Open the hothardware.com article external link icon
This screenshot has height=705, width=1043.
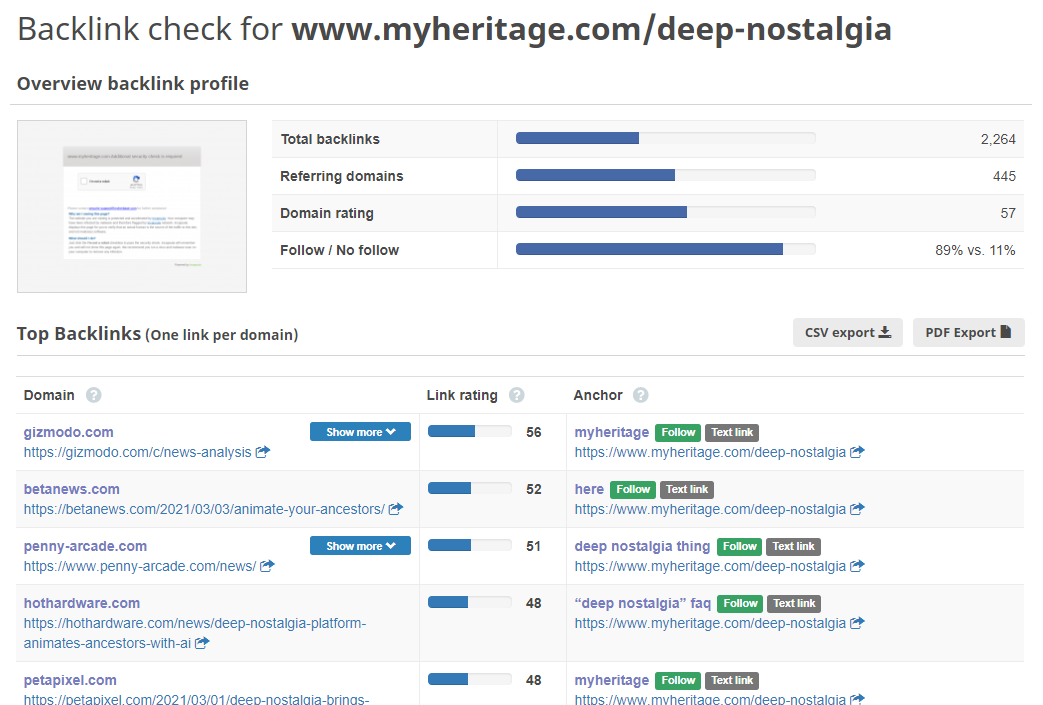202,643
